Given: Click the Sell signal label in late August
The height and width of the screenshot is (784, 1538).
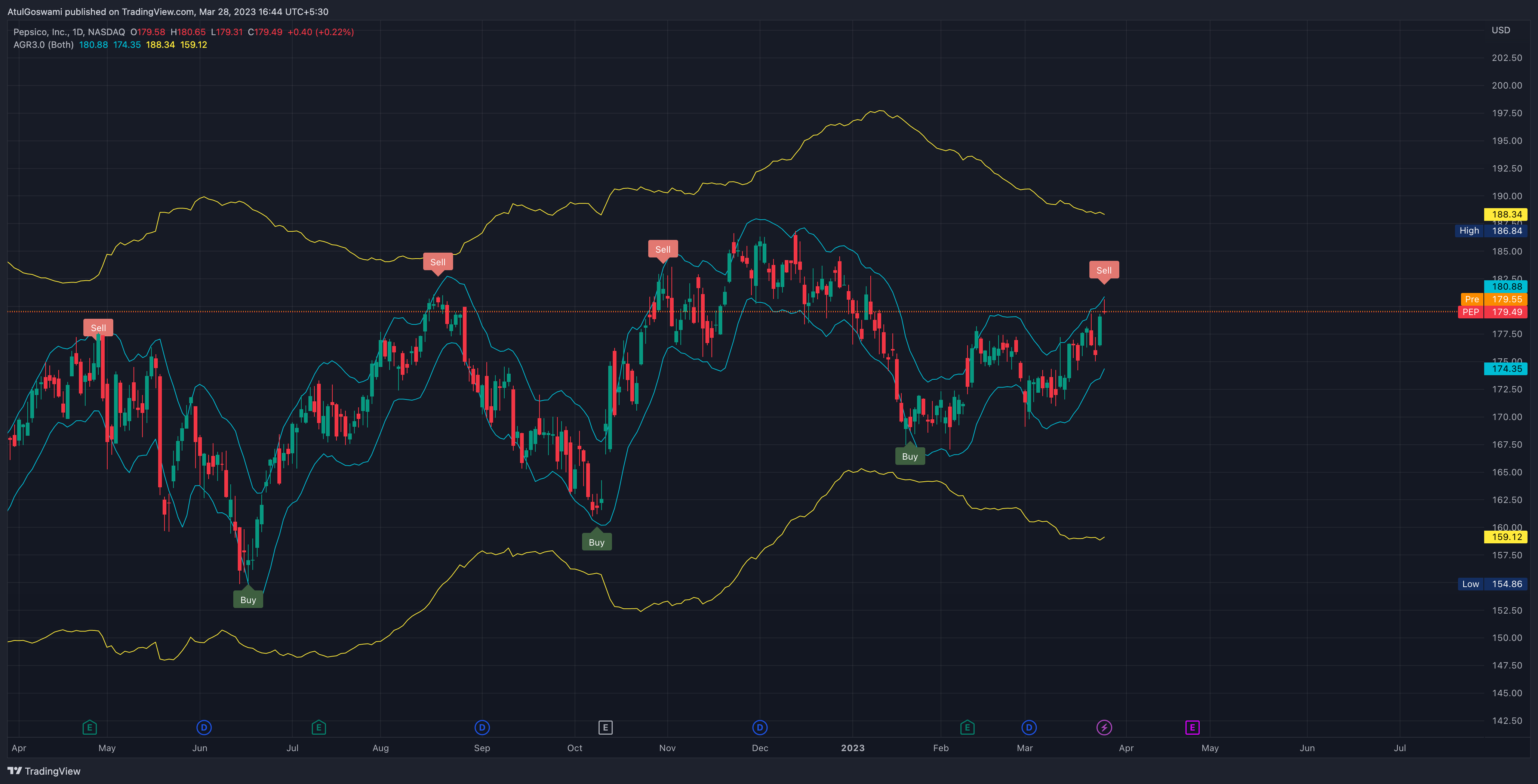Looking at the screenshot, I should [x=438, y=262].
